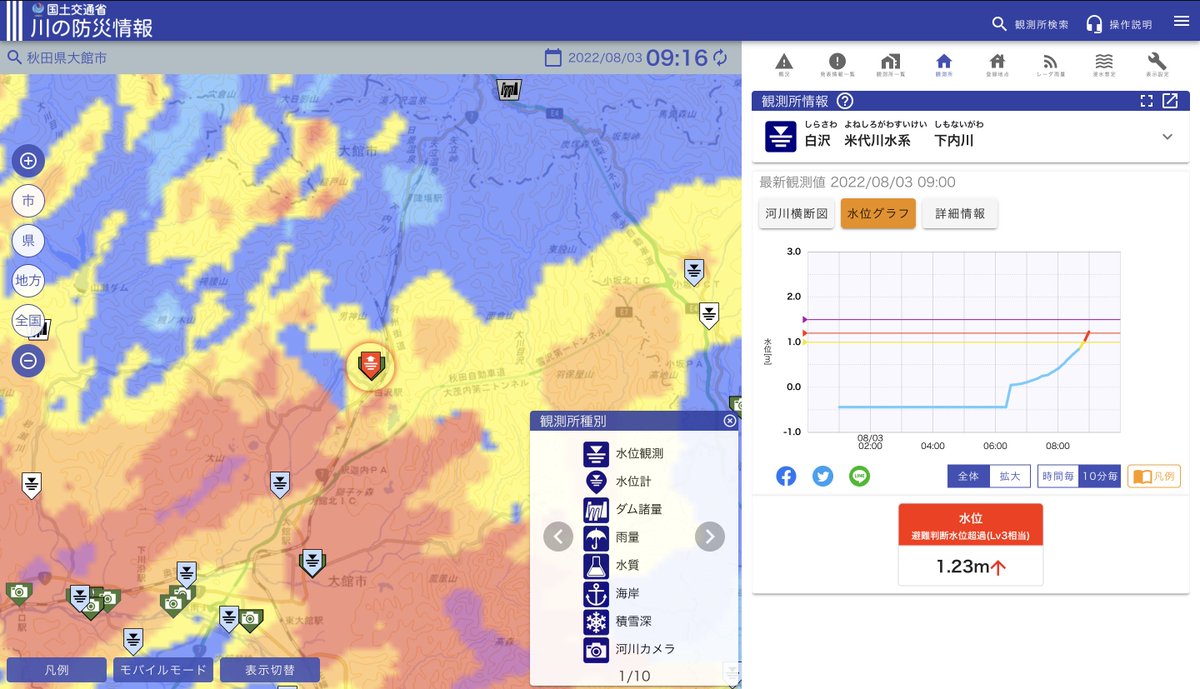The image size is (1200, 689).
Task: Zoom out the map with minus button
Action: 28,359
